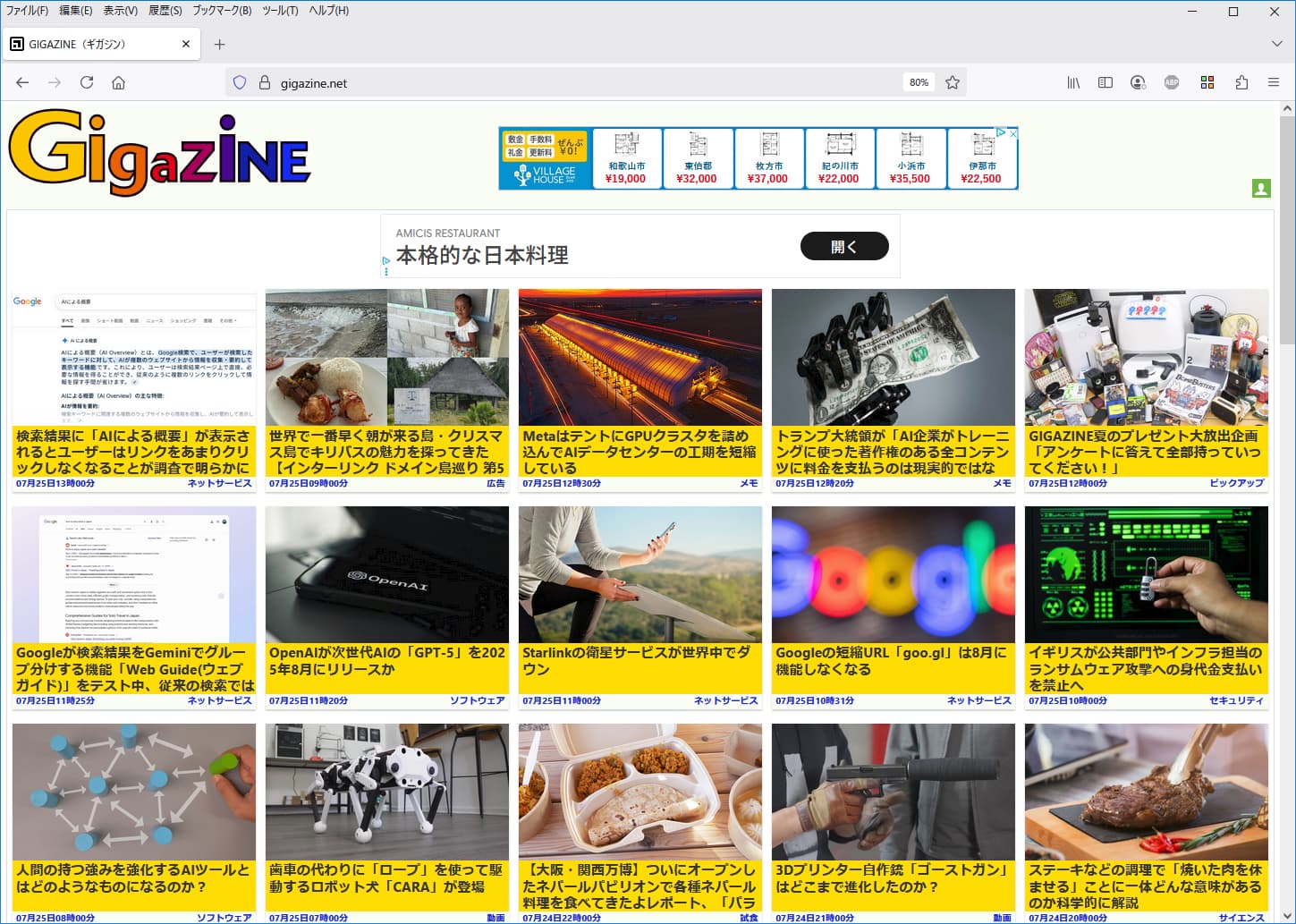Click robot hand holding dollar thumbnail
This screenshot has width=1296, height=924.
tap(894, 357)
